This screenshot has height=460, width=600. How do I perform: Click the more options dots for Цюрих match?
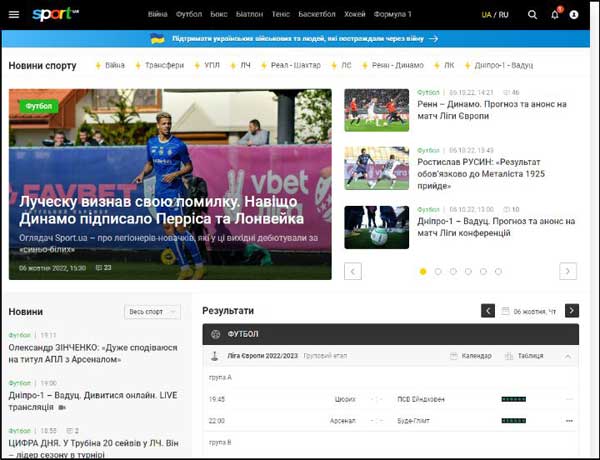(569, 399)
